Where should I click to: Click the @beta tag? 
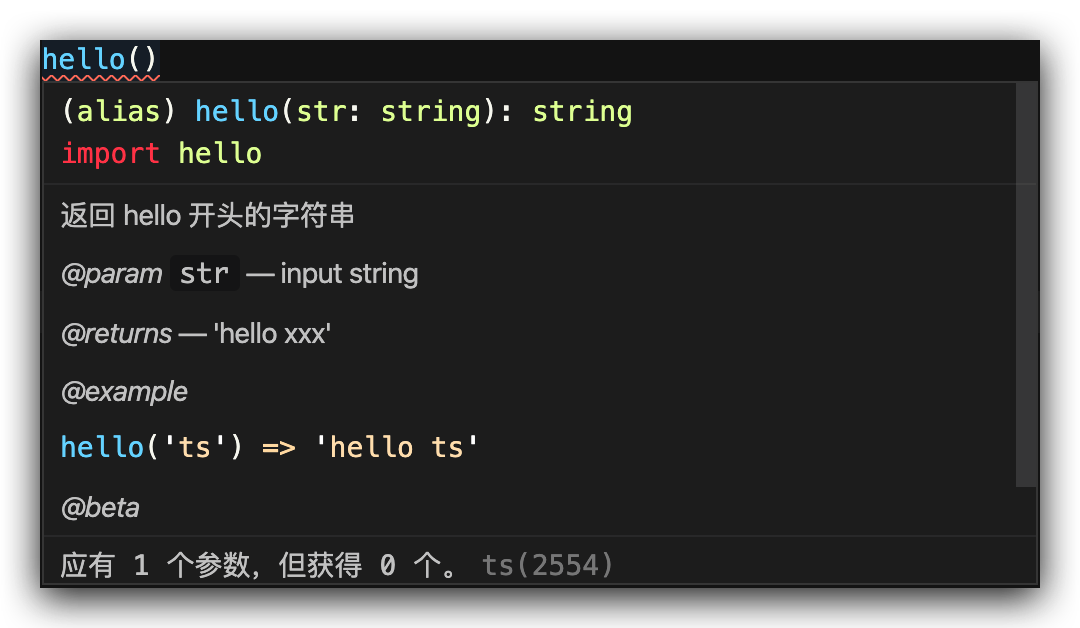(x=100, y=508)
